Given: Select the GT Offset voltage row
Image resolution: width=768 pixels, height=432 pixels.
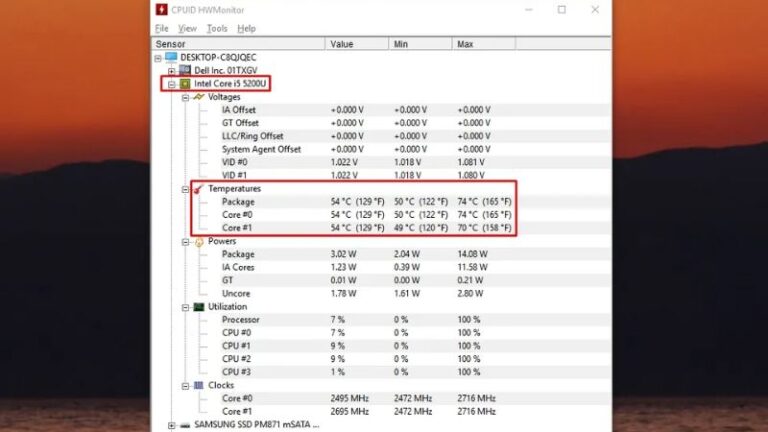Looking at the screenshot, I should (382, 123).
